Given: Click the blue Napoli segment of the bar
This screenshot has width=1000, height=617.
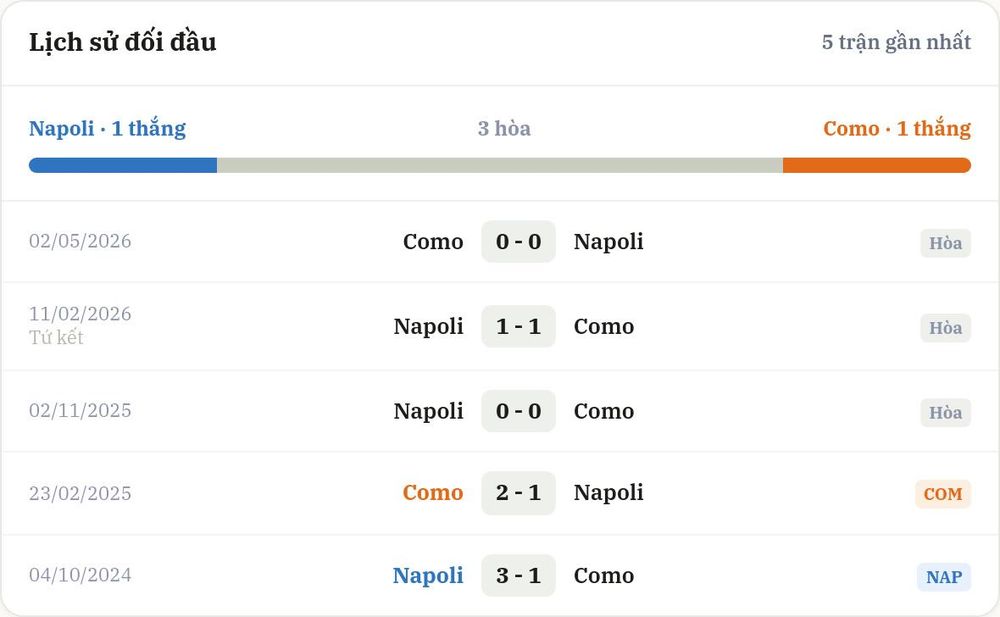Looking at the screenshot, I should click(123, 165).
